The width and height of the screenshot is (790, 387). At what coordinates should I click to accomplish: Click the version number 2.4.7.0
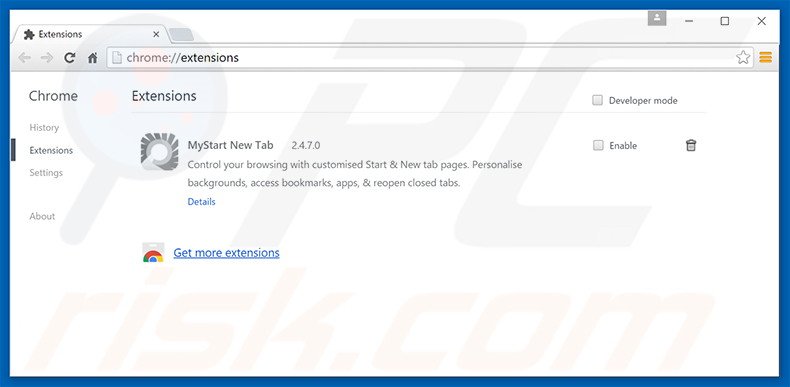[305, 146]
